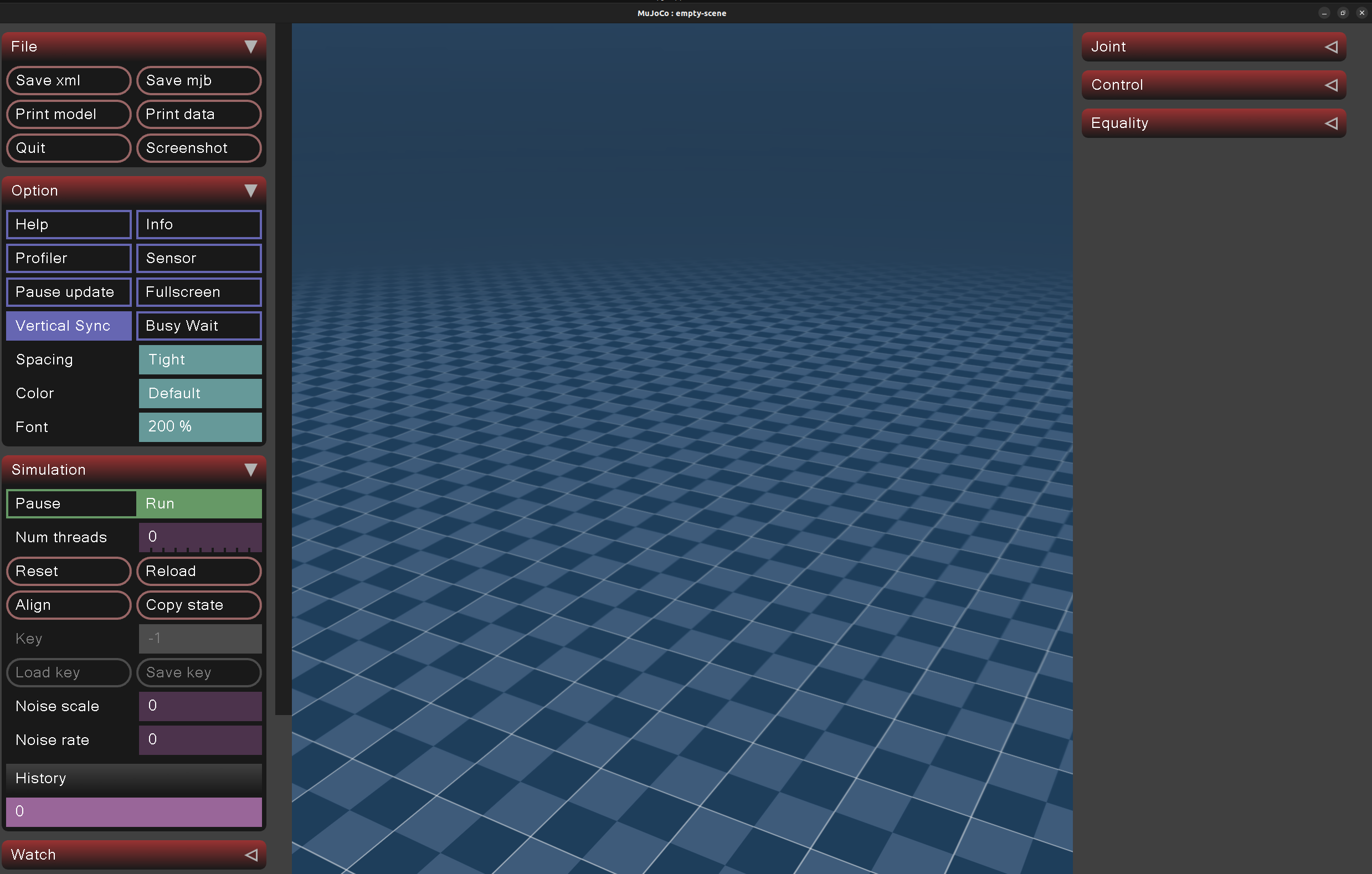Screen dimensions: 1372x874
Task: Click the Save xml button
Action: [69, 80]
